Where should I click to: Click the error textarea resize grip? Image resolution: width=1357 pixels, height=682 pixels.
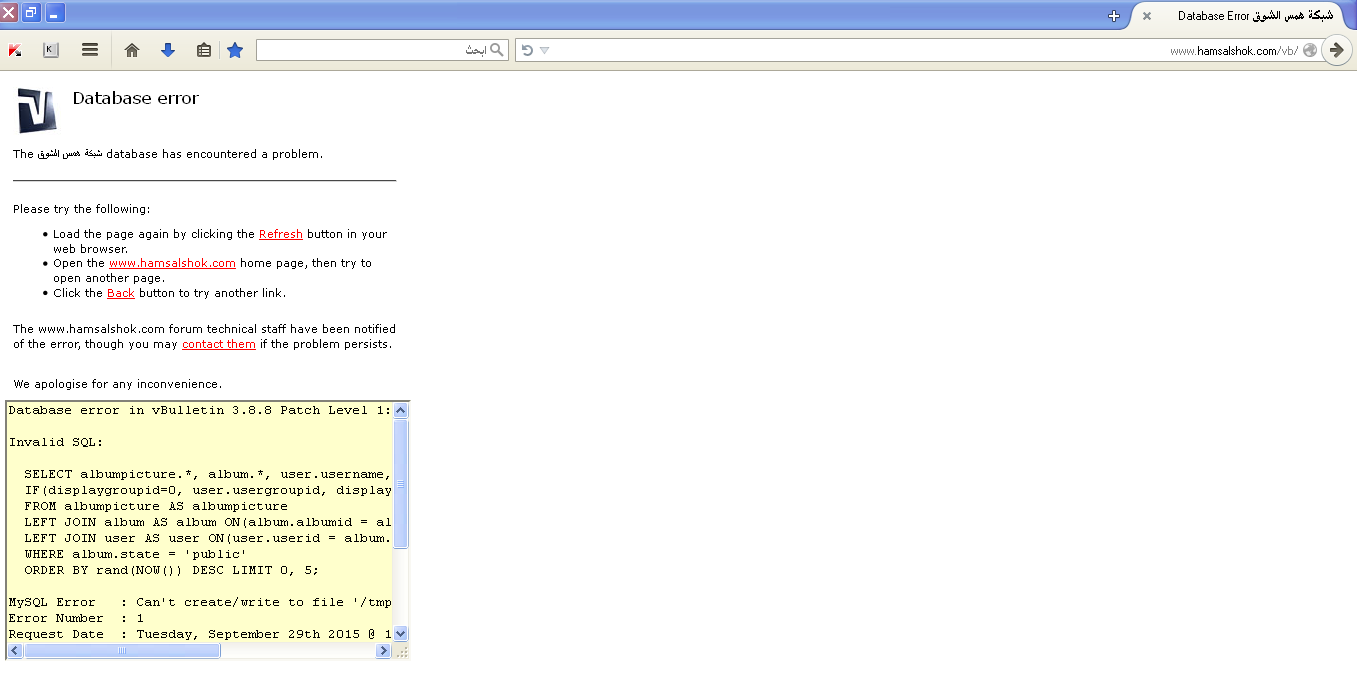tap(402, 651)
